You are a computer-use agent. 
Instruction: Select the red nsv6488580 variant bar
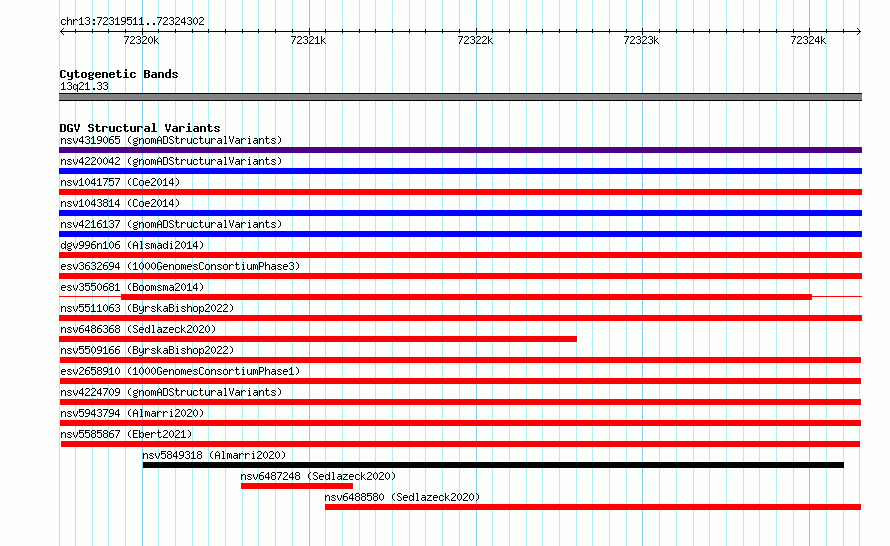pyautogui.click(x=593, y=507)
